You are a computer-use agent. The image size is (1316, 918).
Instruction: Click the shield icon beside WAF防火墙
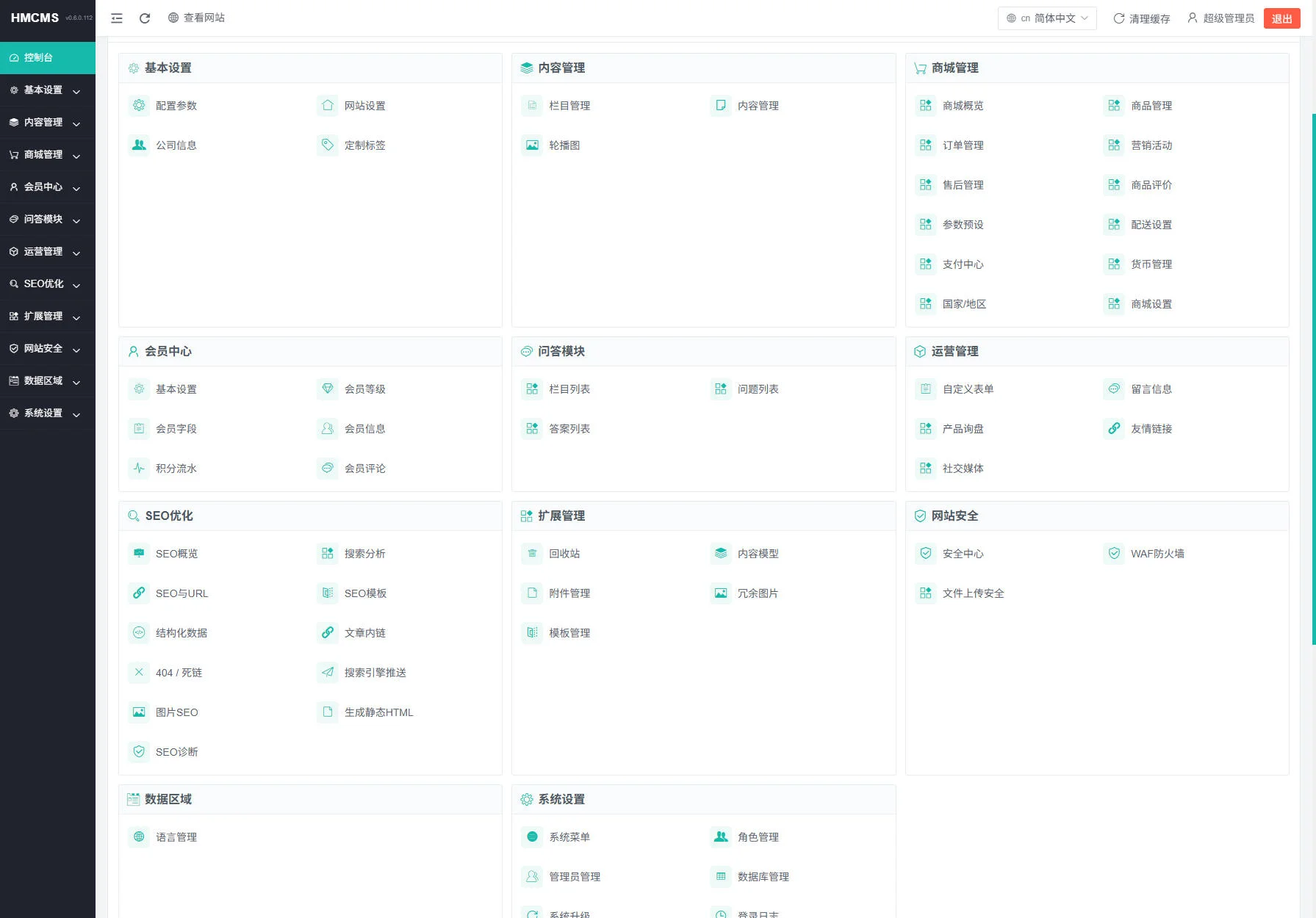point(1114,554)
